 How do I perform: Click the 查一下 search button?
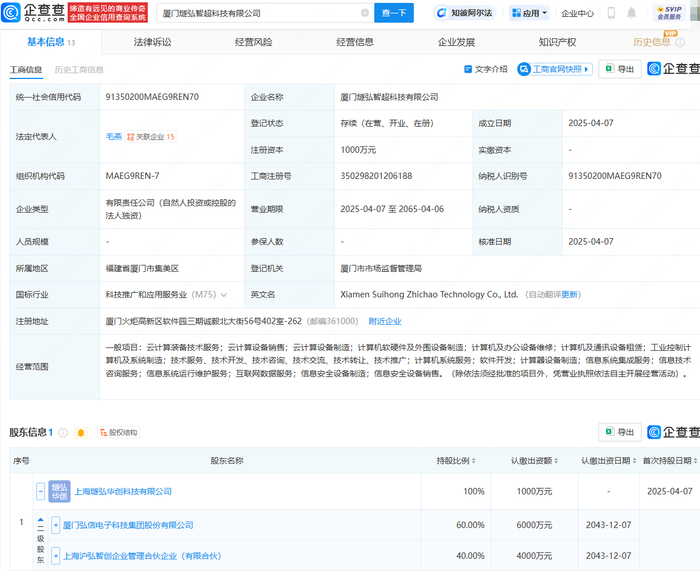click(393, 14)
